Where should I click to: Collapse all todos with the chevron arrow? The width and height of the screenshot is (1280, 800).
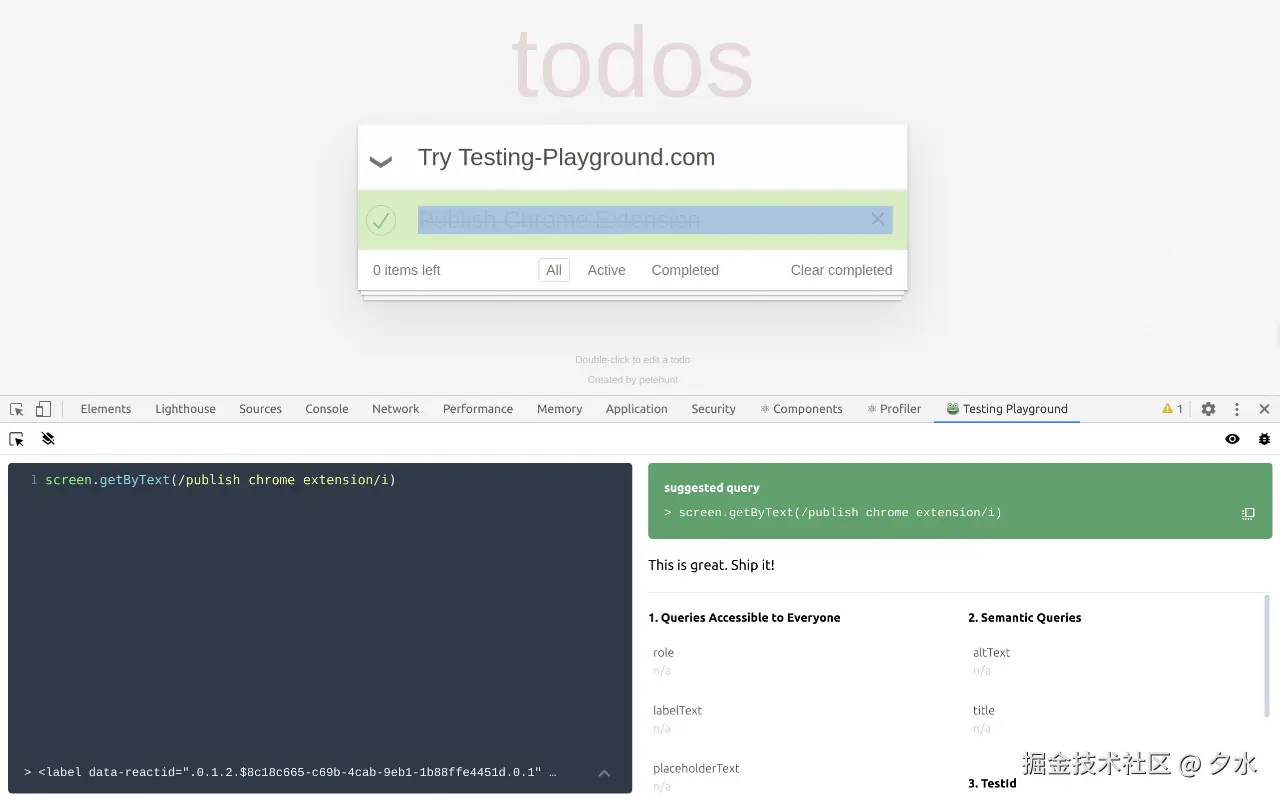click(380, 160)
